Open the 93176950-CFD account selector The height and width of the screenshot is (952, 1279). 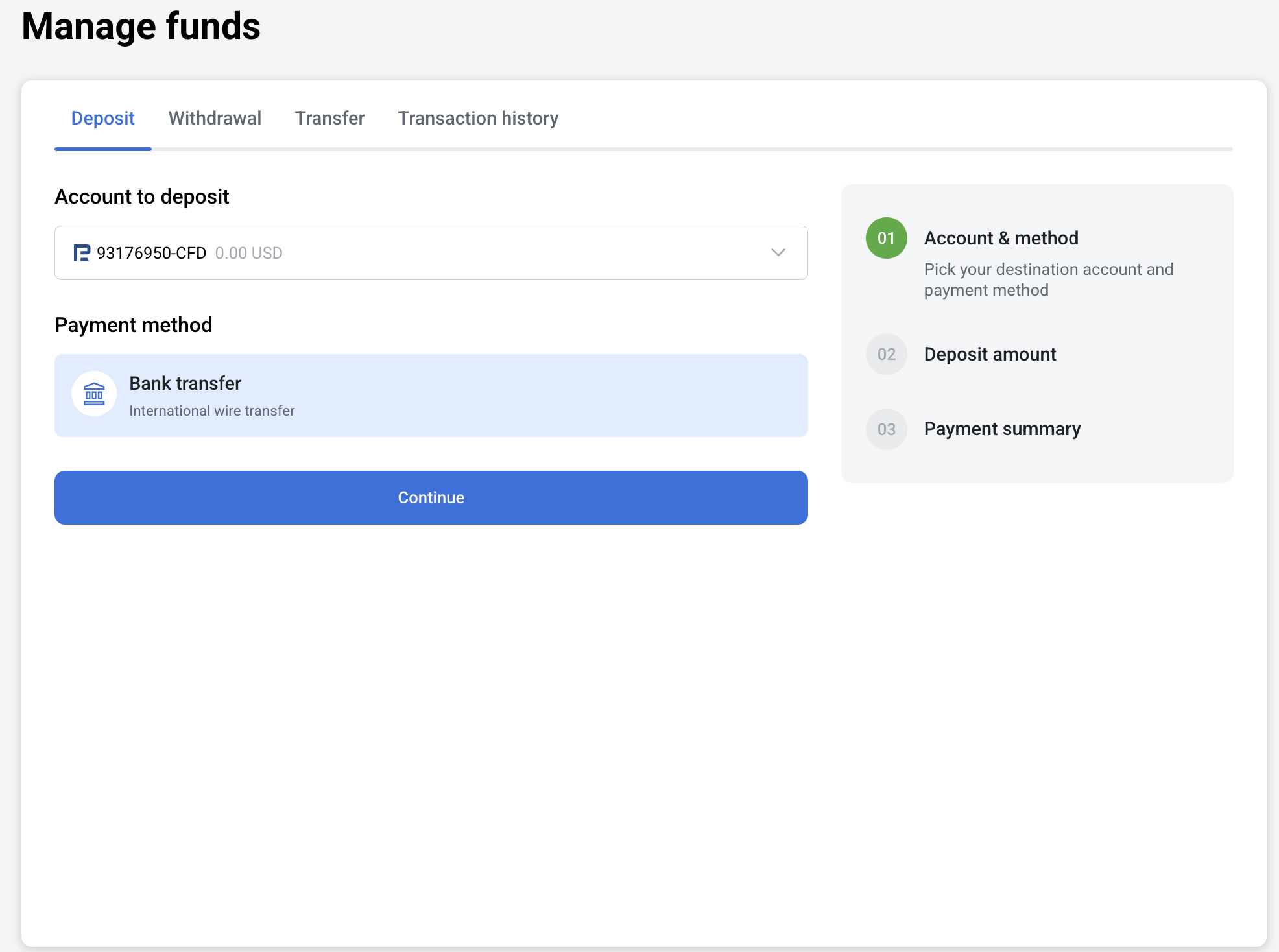click(x=431, y=253)
